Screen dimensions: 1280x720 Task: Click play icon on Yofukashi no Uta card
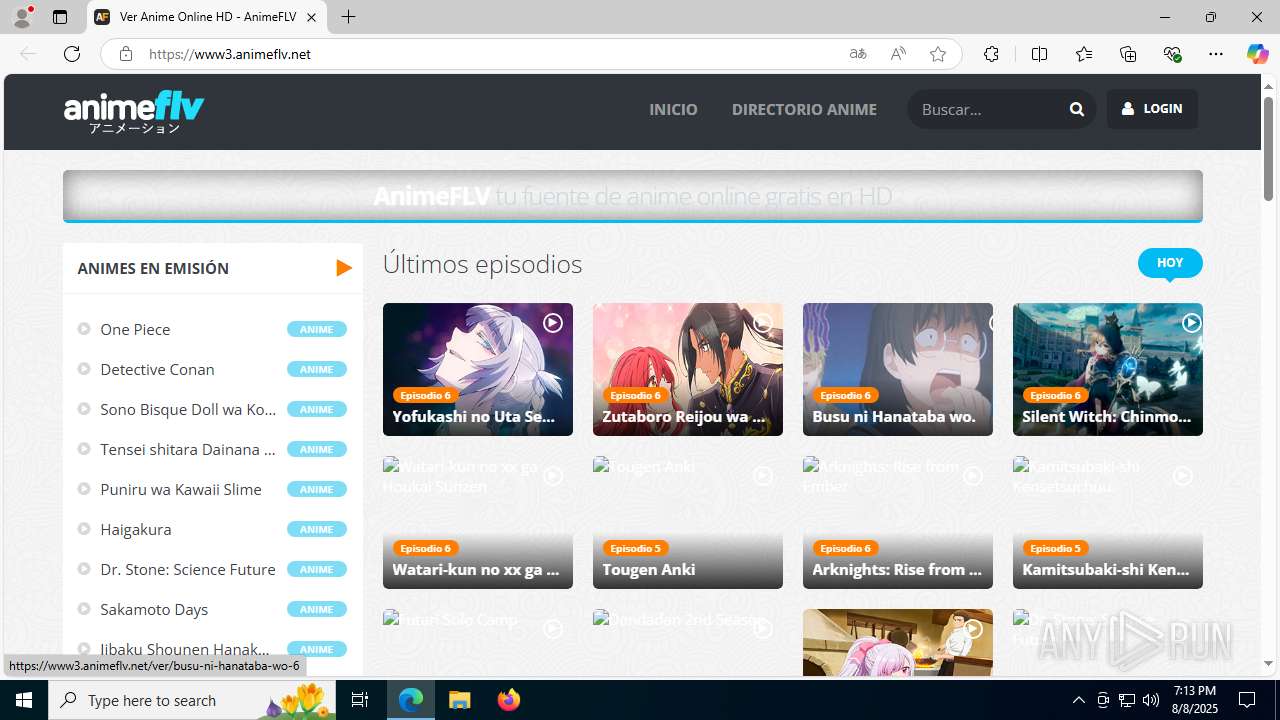click(x=553, y=323)
